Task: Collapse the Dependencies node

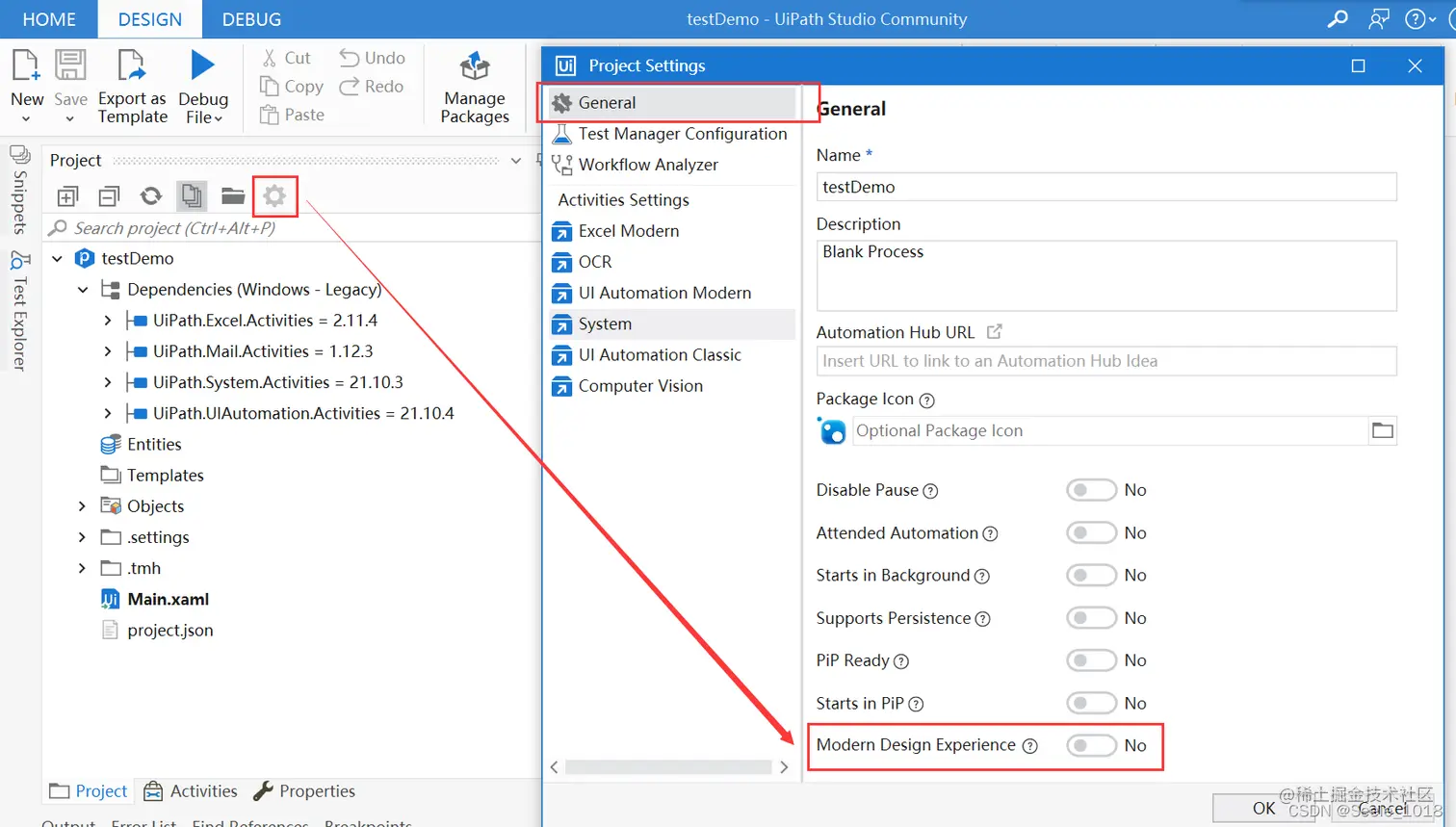Action: [x=83, y=289]
